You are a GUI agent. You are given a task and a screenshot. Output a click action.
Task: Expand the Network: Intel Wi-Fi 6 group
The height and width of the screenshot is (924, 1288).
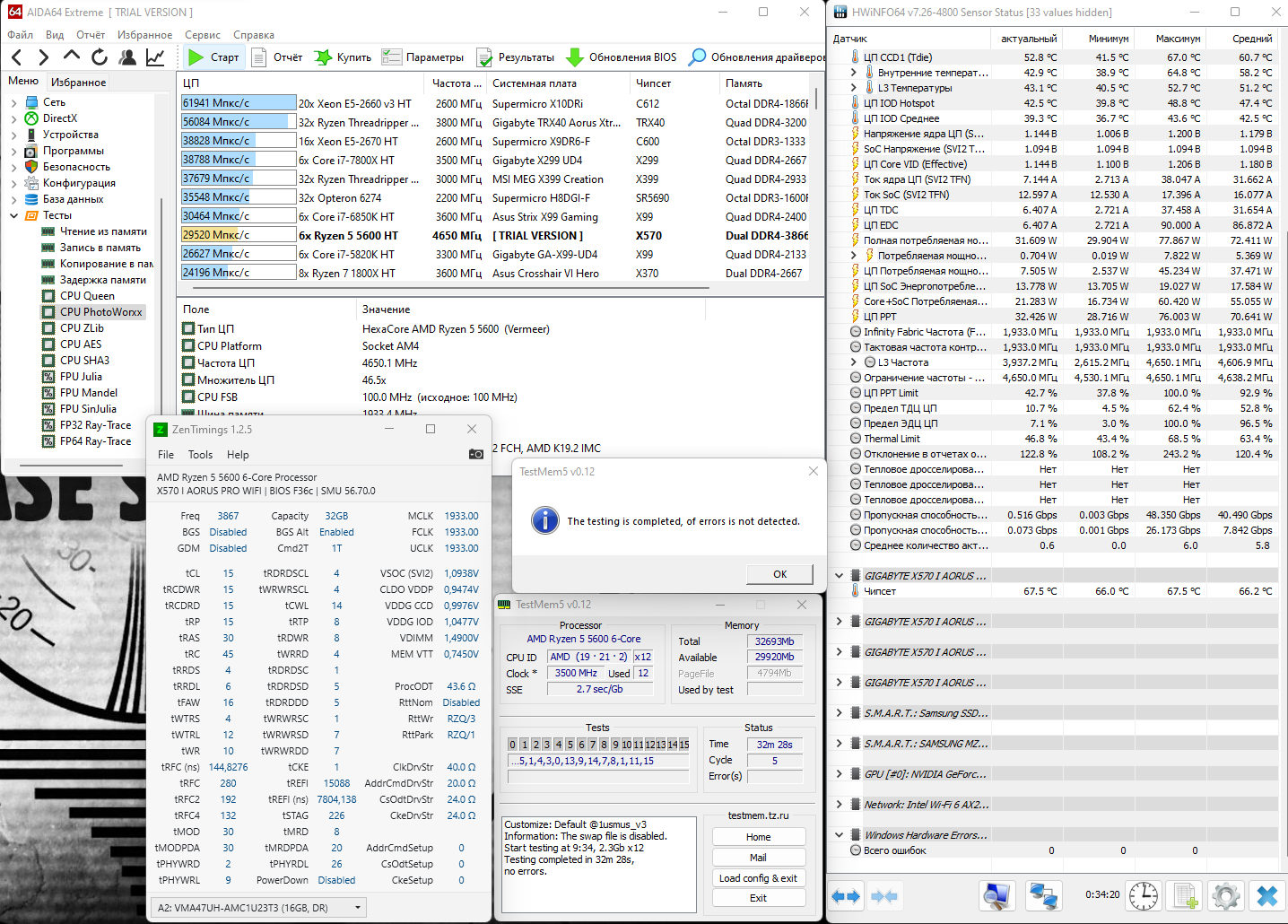(x=840, y=805)
